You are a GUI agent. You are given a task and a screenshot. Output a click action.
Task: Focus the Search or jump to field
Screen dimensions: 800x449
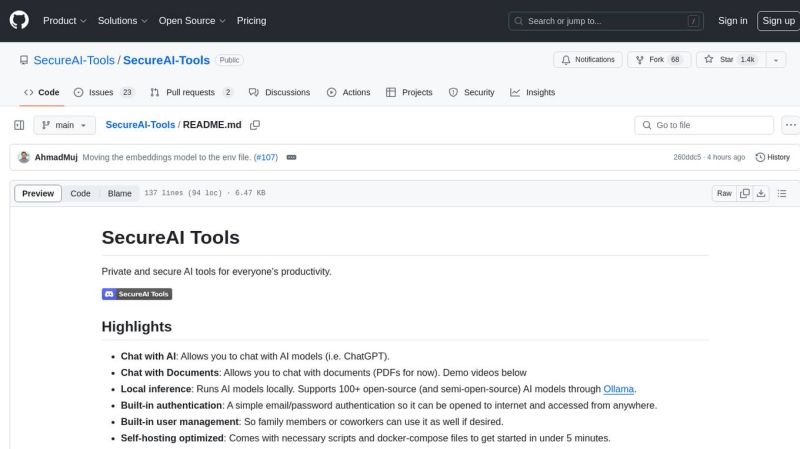click(606, 21)
